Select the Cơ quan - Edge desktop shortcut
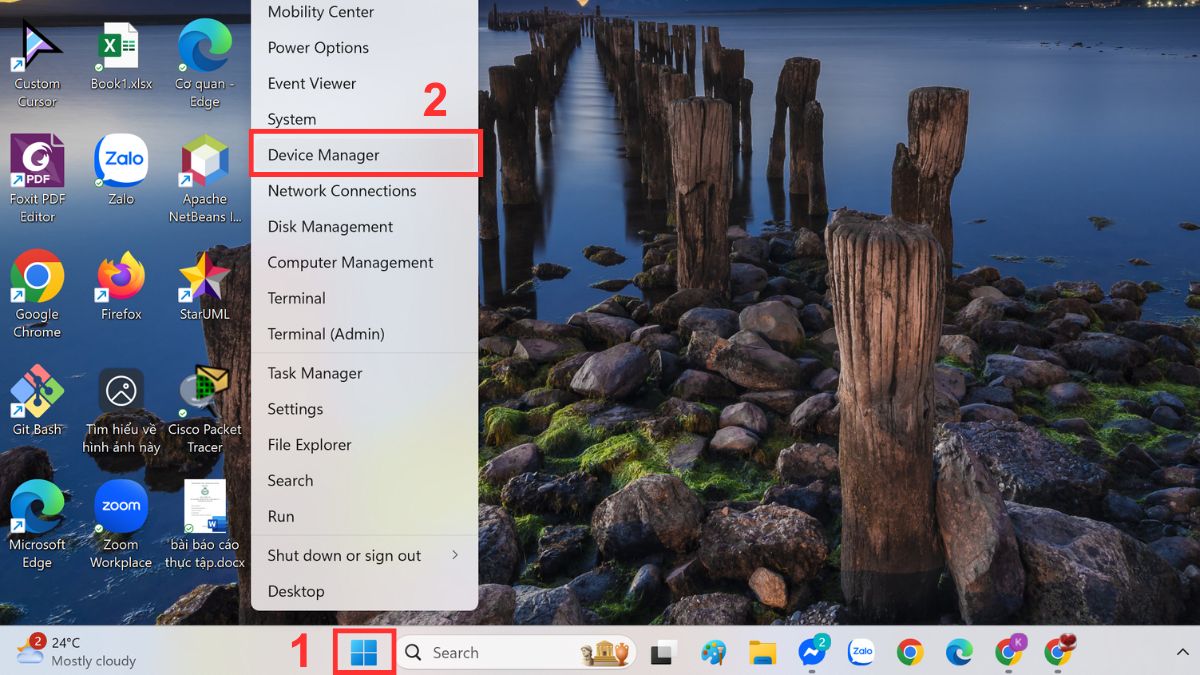 click(204, 64)
